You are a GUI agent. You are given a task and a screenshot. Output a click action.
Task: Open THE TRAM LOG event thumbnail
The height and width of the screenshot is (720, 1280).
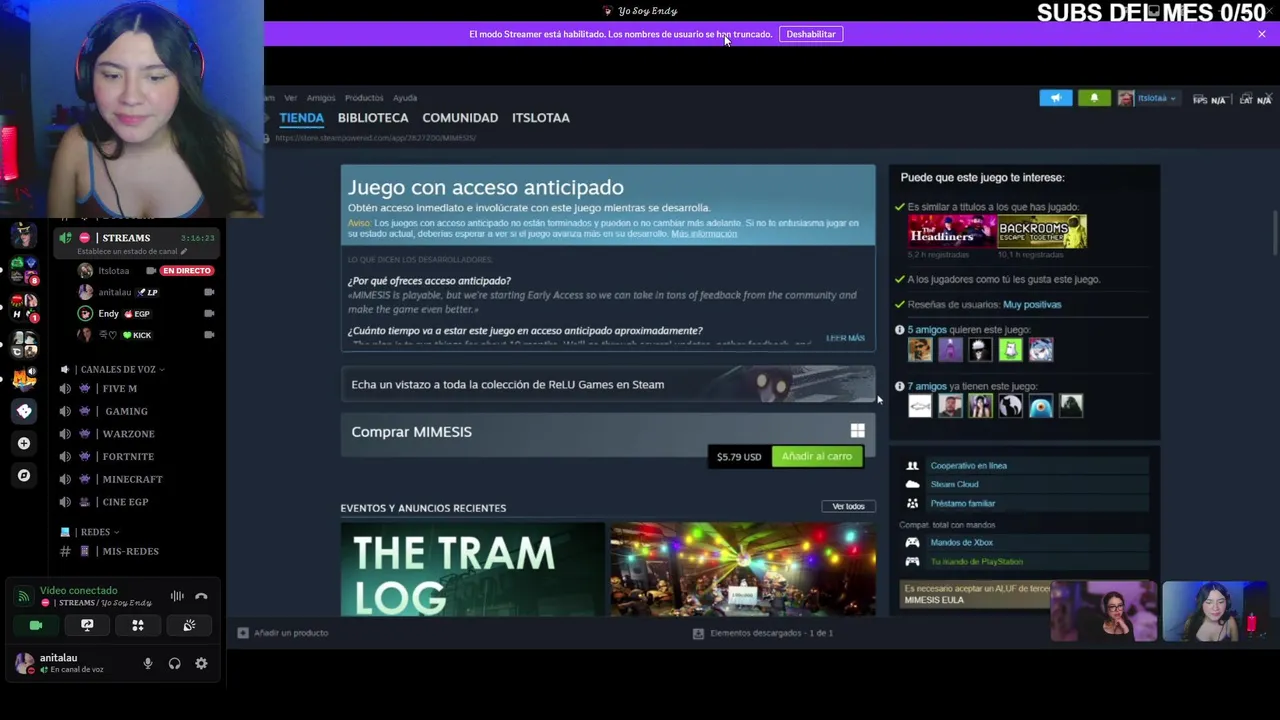472,569
